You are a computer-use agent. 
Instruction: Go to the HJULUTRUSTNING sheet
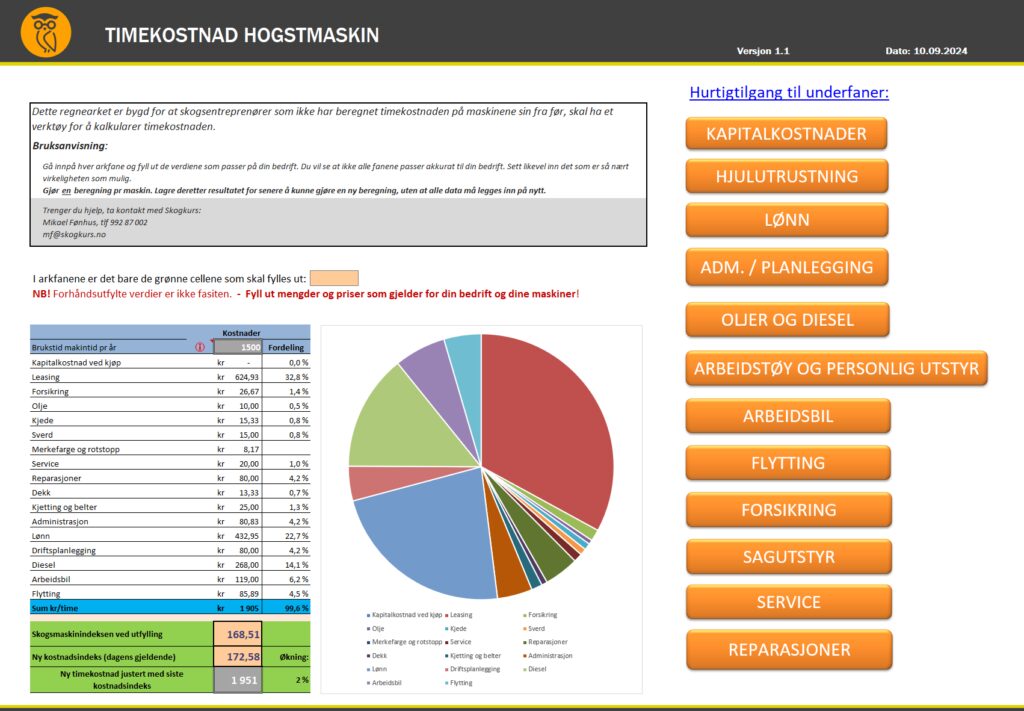pos(786,176)
